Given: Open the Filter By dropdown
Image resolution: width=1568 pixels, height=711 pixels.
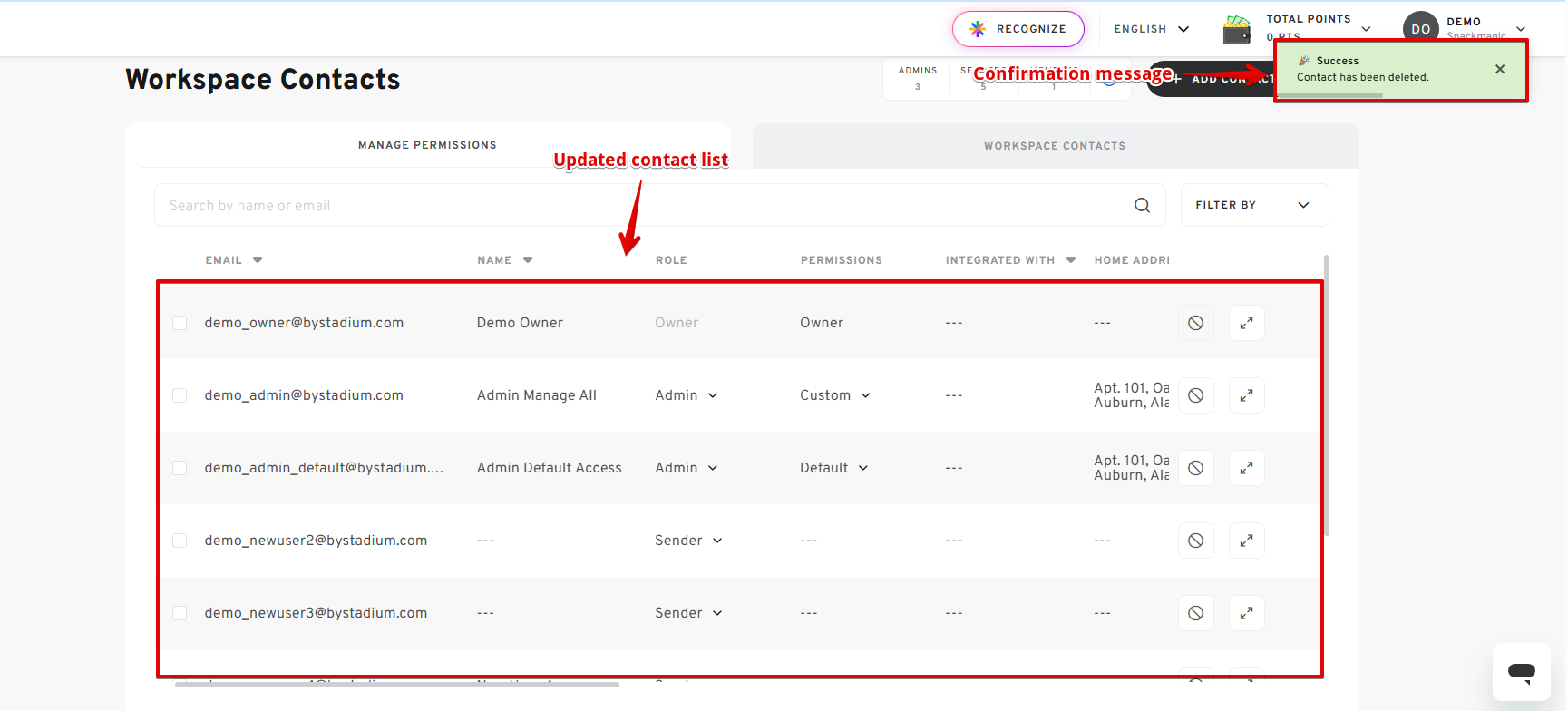Looking at the screenshot, I should (x=1253, y=205).
